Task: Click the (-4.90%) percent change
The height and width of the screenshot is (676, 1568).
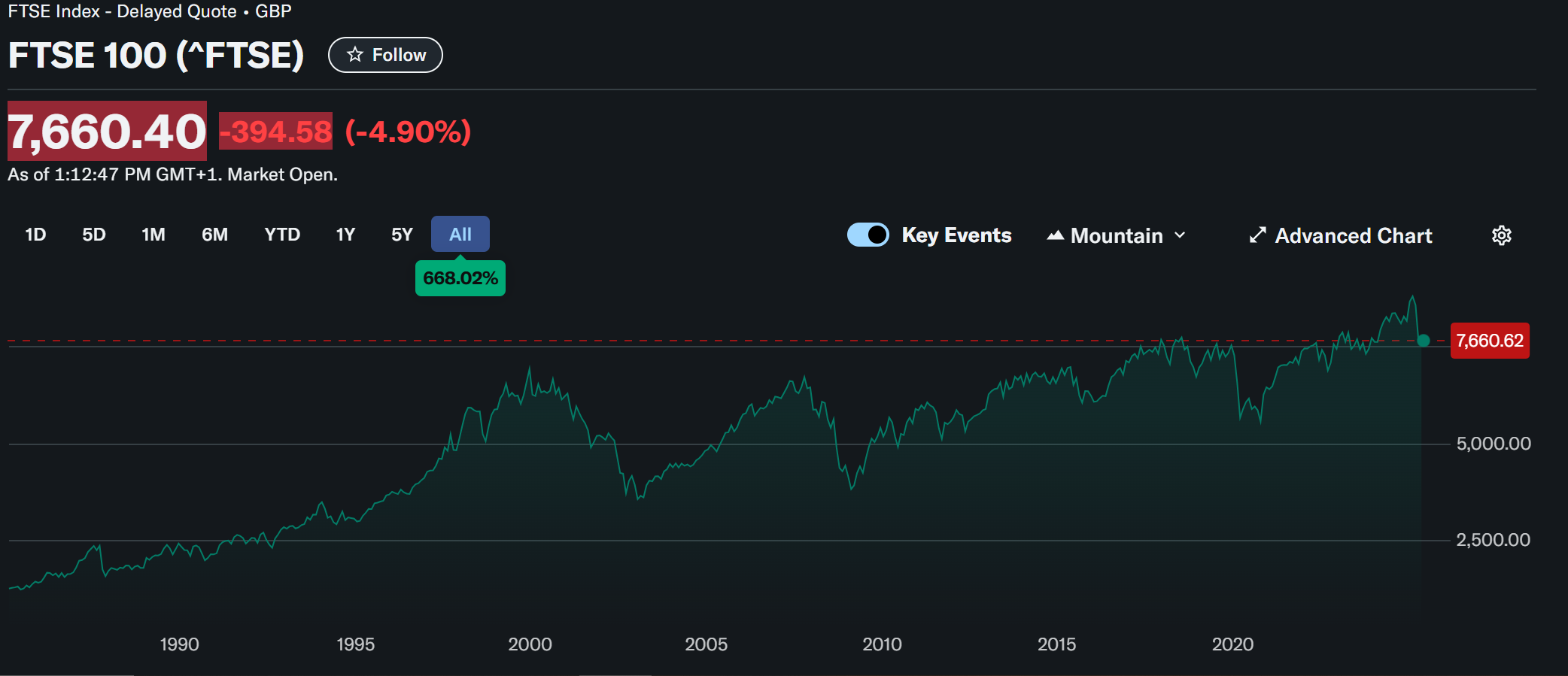Action: tap(408, 132)
